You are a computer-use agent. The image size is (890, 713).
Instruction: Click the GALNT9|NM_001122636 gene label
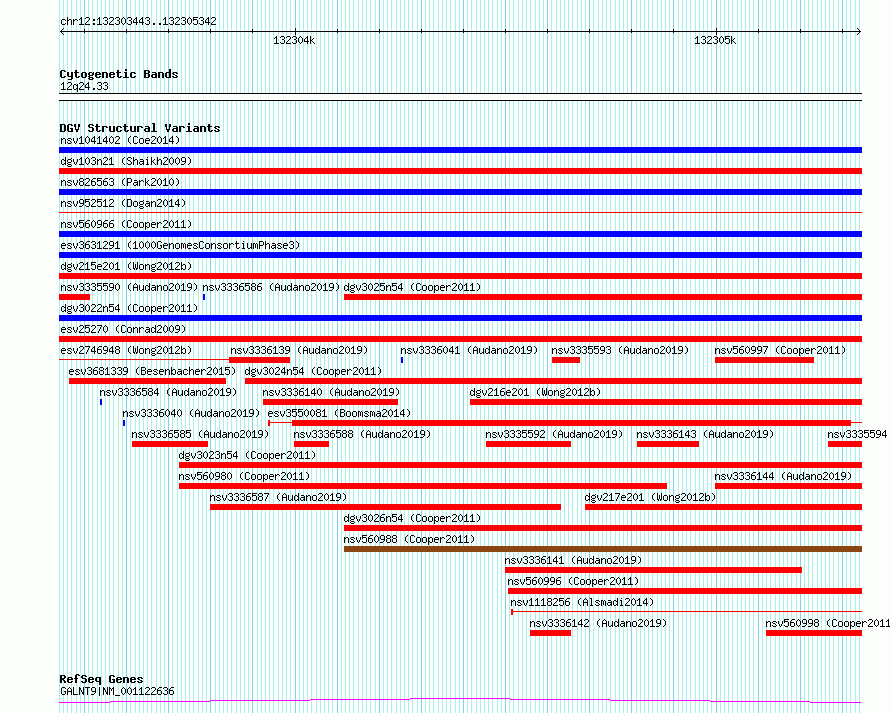point(117,691)
